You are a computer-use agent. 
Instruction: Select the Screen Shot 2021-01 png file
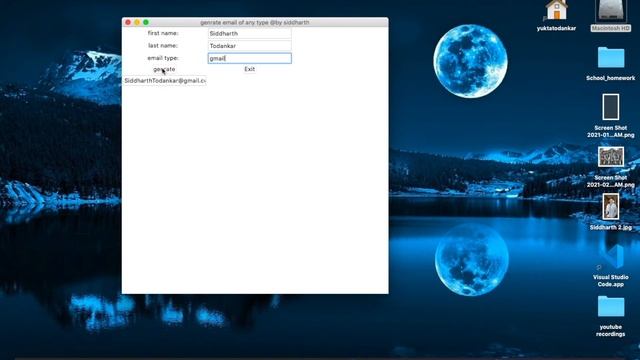[611, 107]
